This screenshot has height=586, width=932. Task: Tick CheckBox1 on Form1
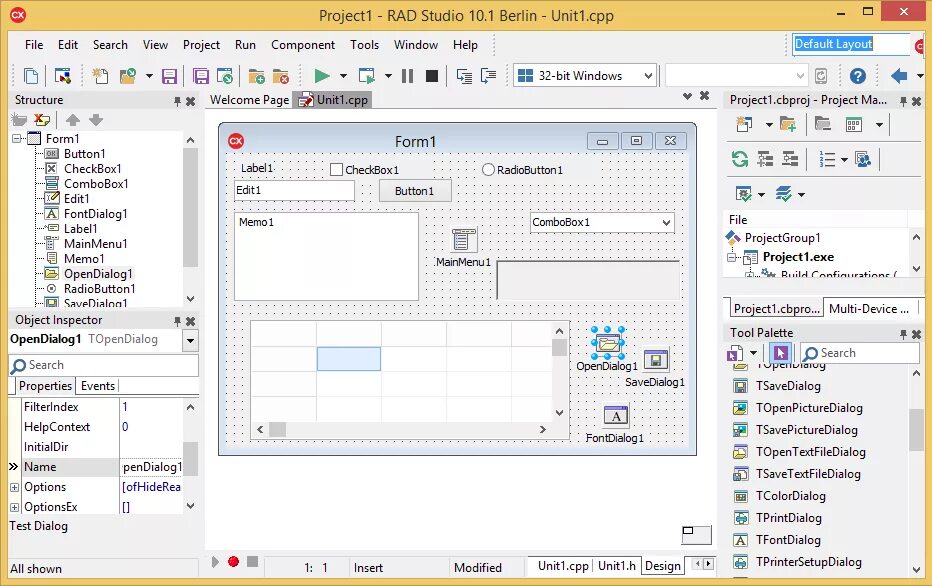336,170
